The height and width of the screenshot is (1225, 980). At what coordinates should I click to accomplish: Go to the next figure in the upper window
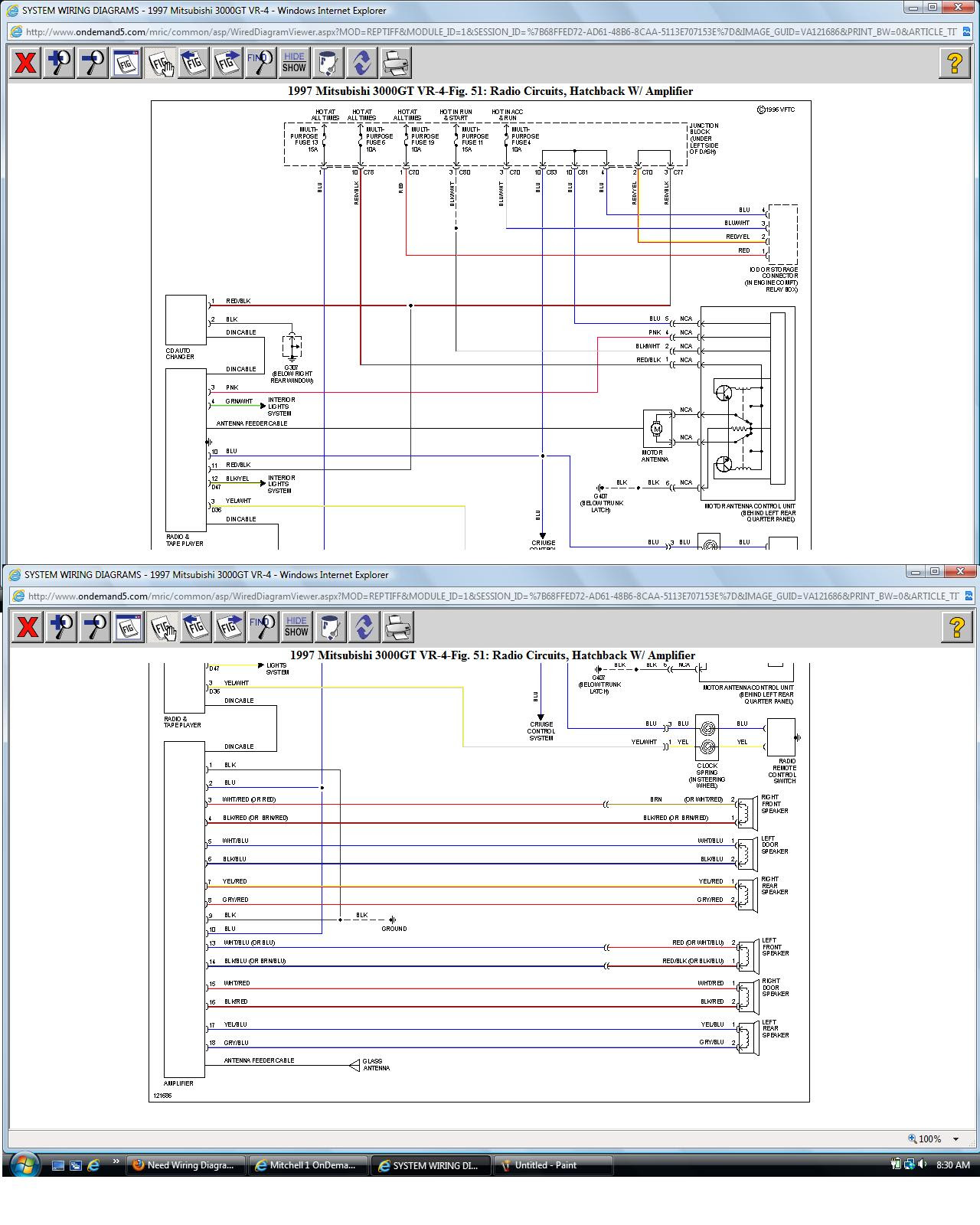(x=227, y=63)
